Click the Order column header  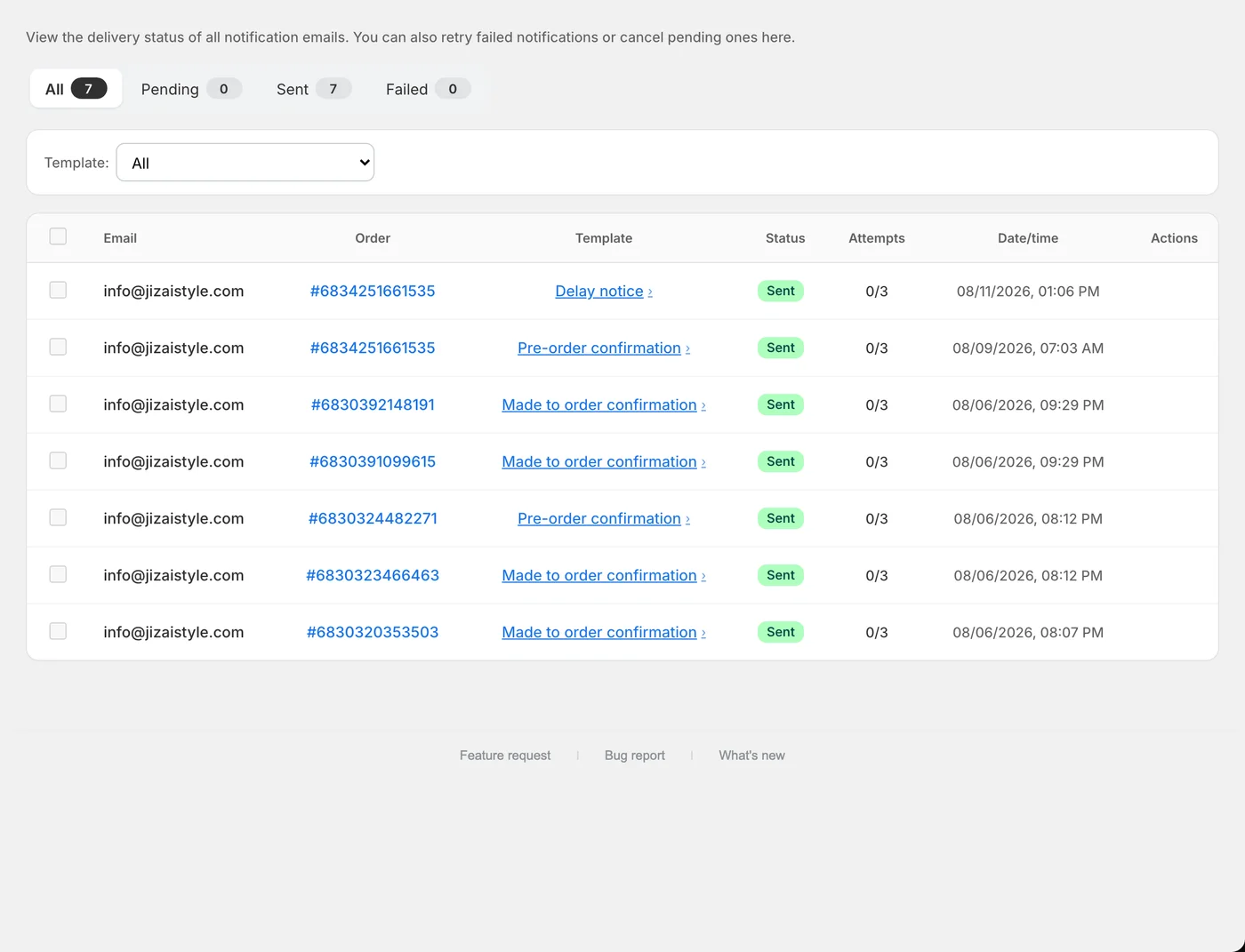tap(373, 238)
